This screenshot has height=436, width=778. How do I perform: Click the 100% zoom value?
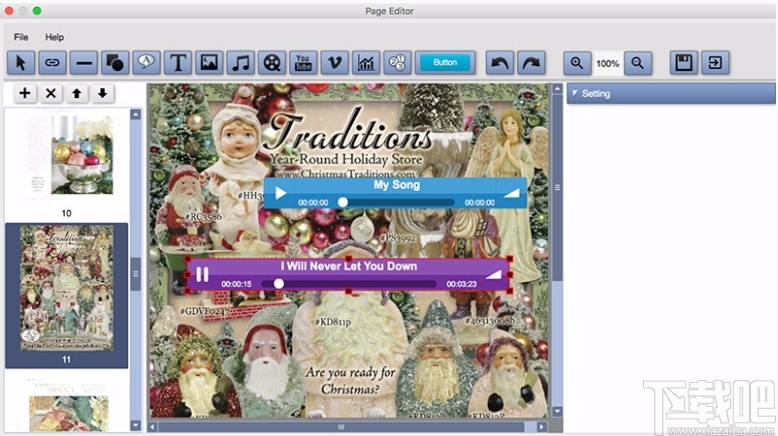point(607,63)
